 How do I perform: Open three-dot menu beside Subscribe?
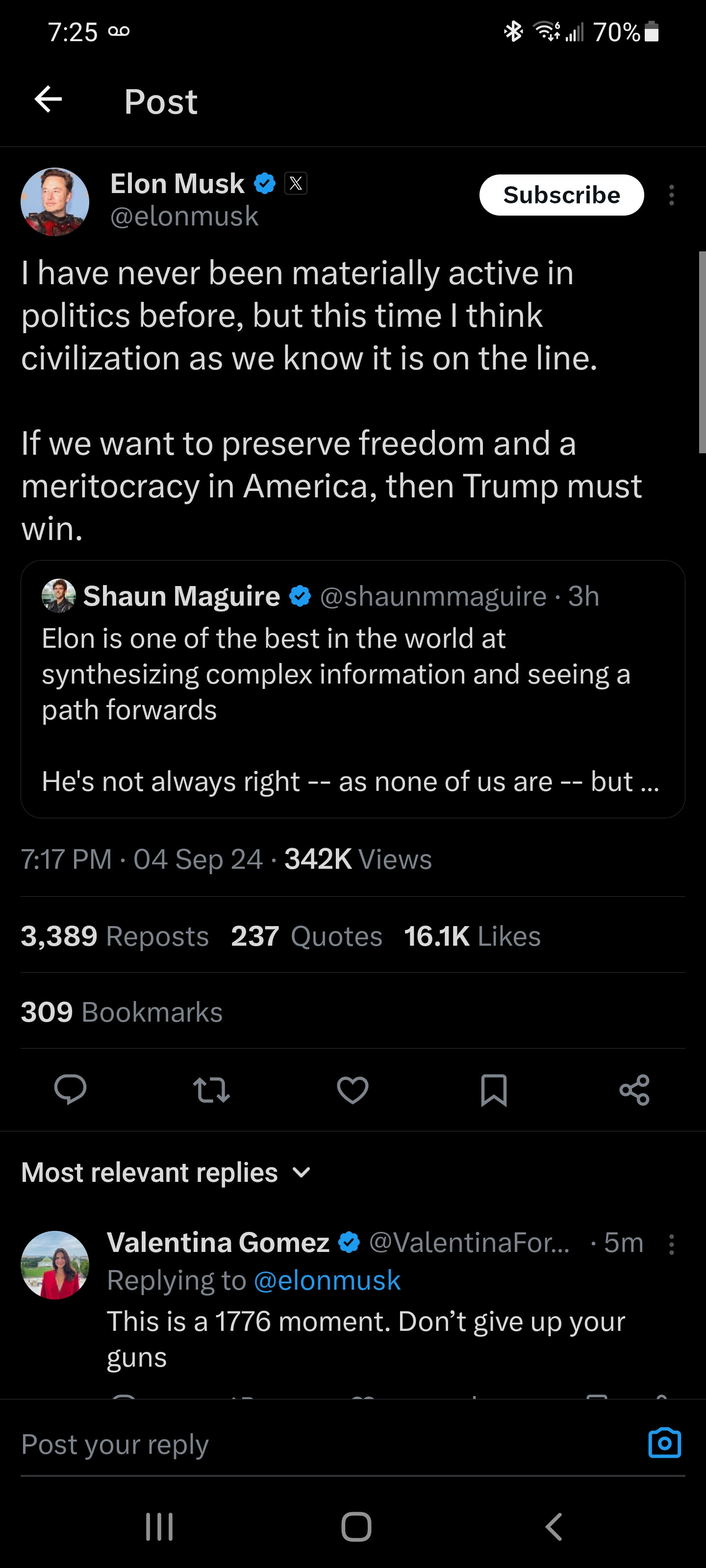(671, 196)
